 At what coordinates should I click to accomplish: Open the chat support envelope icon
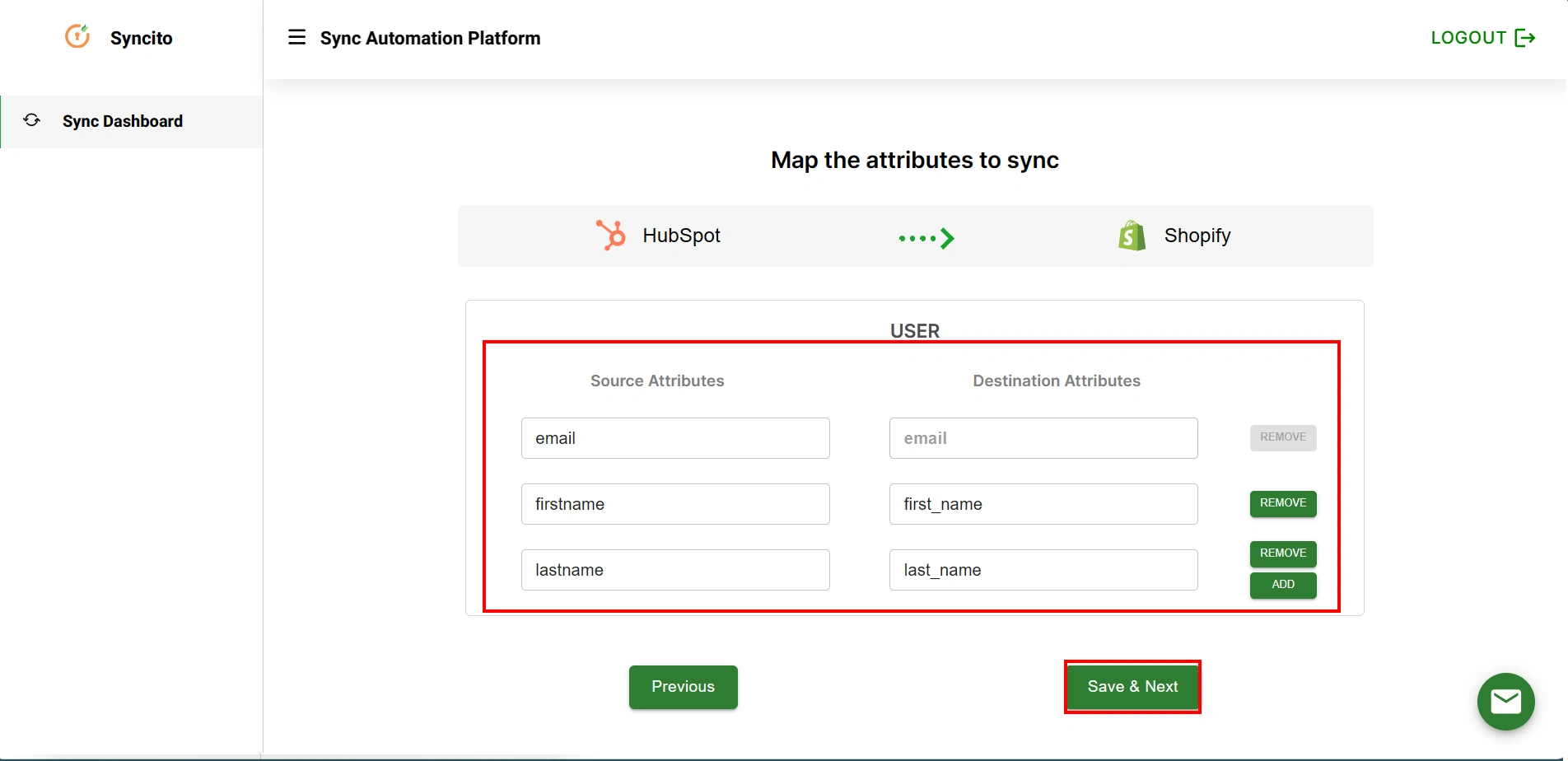pyautogui.click(x=1505, y=702)
